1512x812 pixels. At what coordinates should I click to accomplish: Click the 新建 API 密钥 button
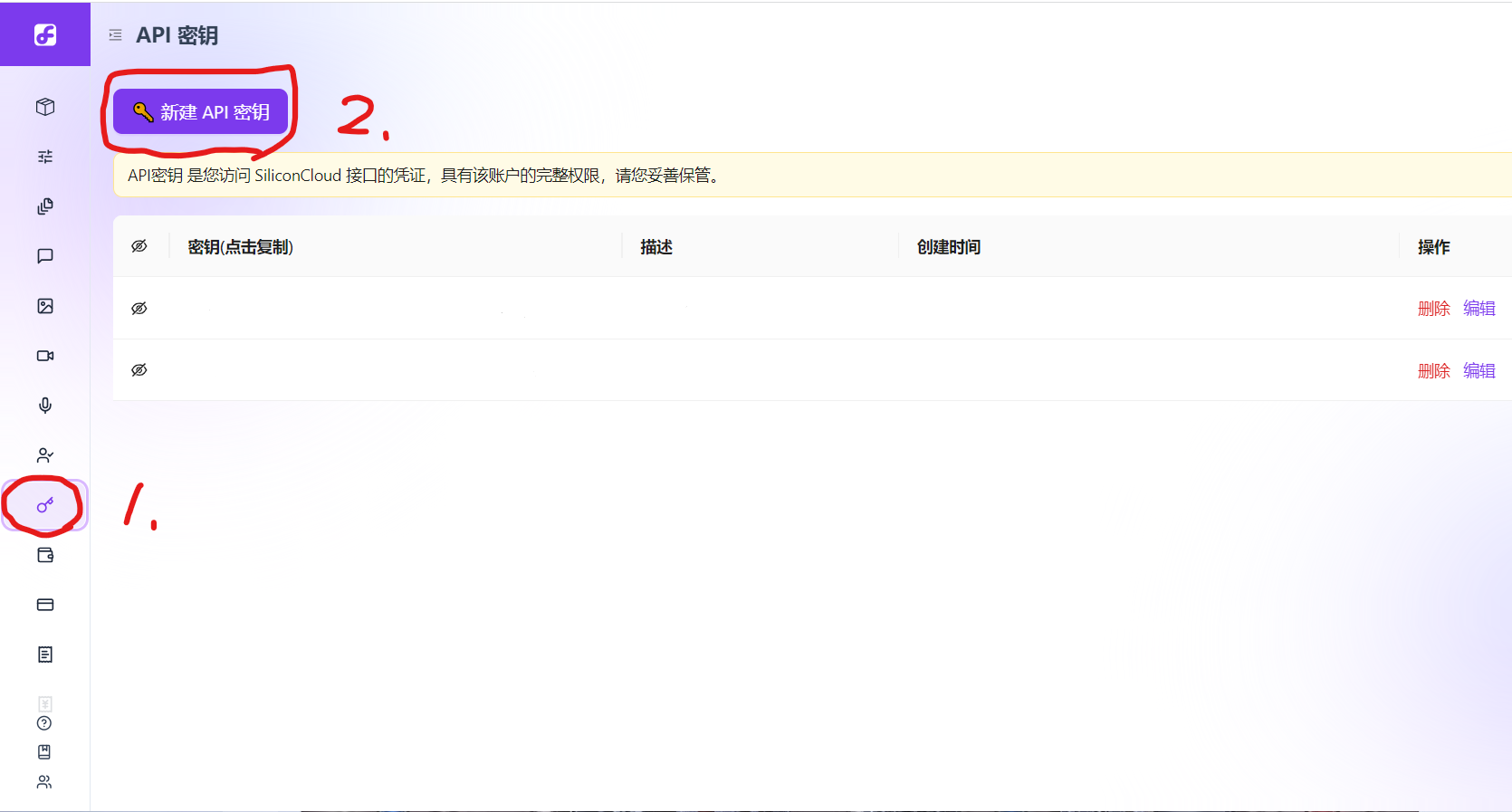tap(201, 111)
